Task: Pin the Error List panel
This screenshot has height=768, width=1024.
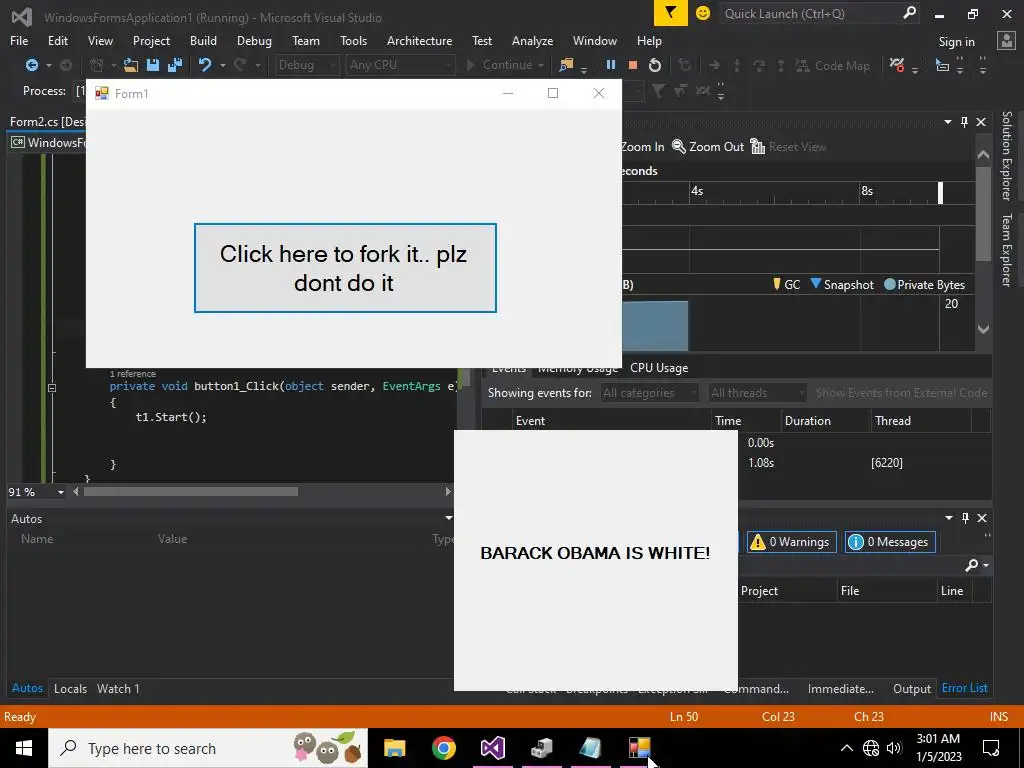Action: tap(965, 518)
